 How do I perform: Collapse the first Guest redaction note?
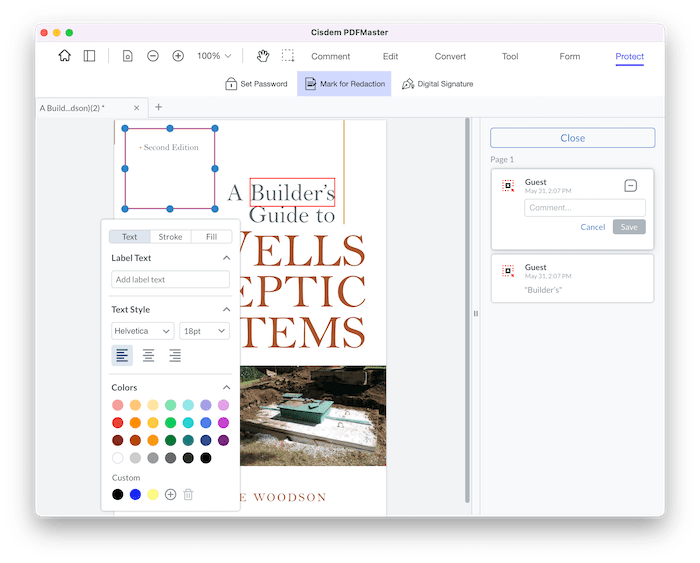tap(630, 186)
